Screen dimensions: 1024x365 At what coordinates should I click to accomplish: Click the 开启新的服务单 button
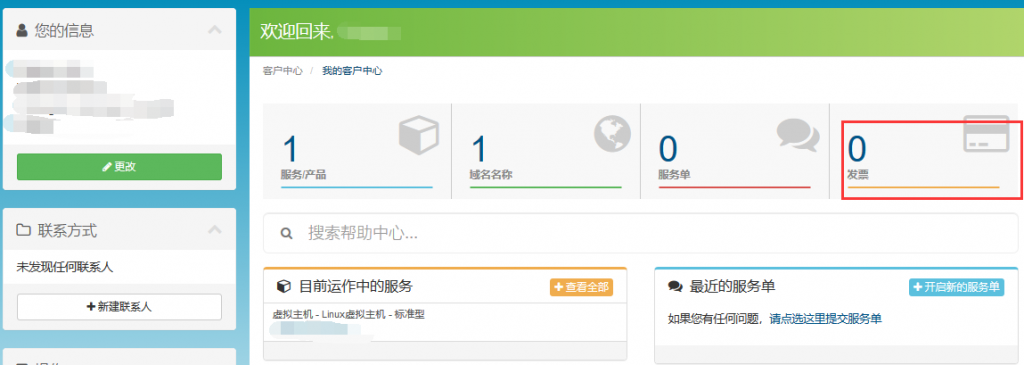[956, 287]
